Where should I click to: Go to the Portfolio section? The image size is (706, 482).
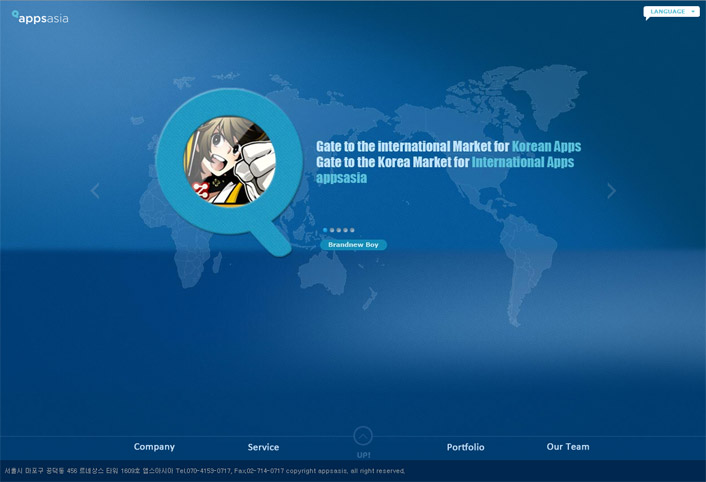pyautogui.click(x=465, y=447)
